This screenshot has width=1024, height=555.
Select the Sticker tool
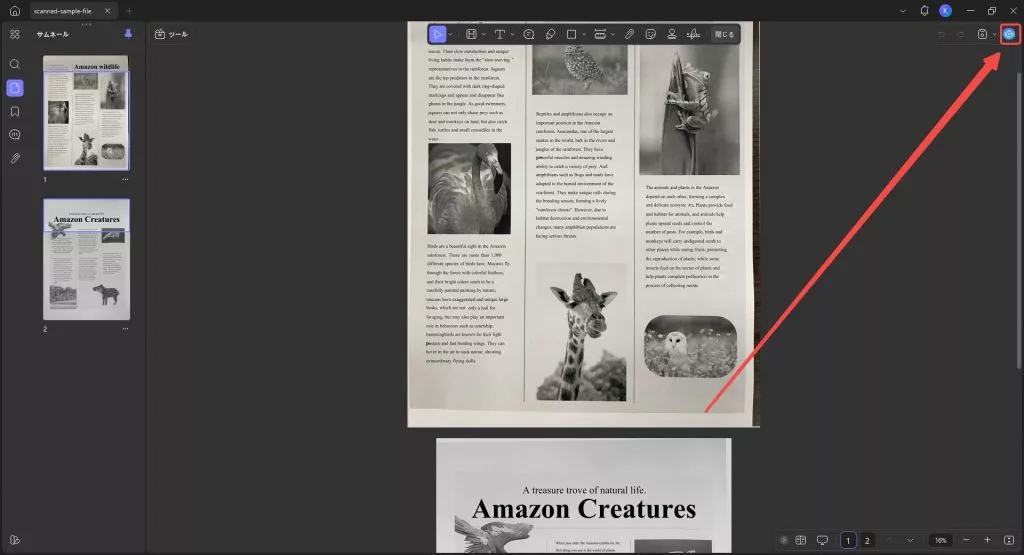[x=650, y=34]
